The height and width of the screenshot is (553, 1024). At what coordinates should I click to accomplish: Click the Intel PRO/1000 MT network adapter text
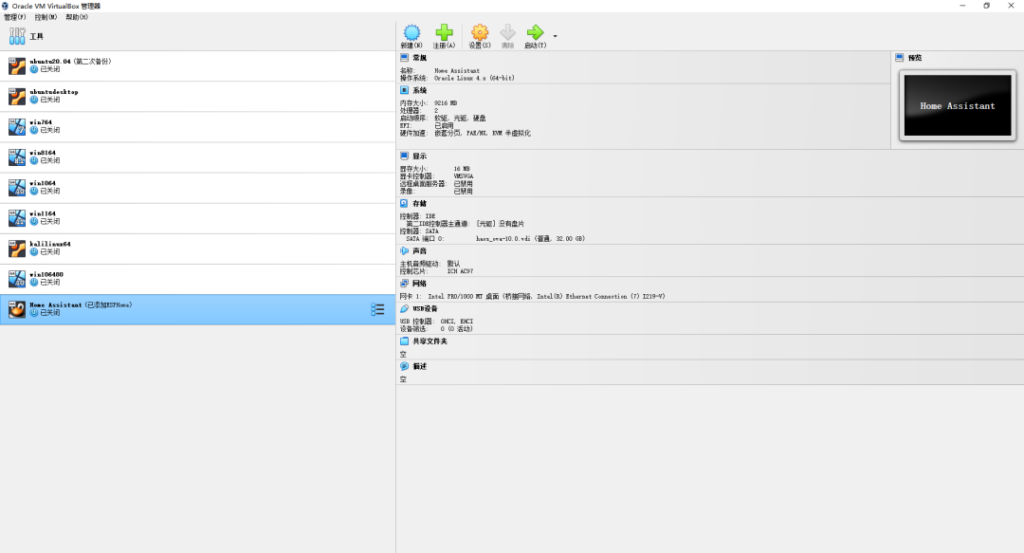(x=546, y=296)
